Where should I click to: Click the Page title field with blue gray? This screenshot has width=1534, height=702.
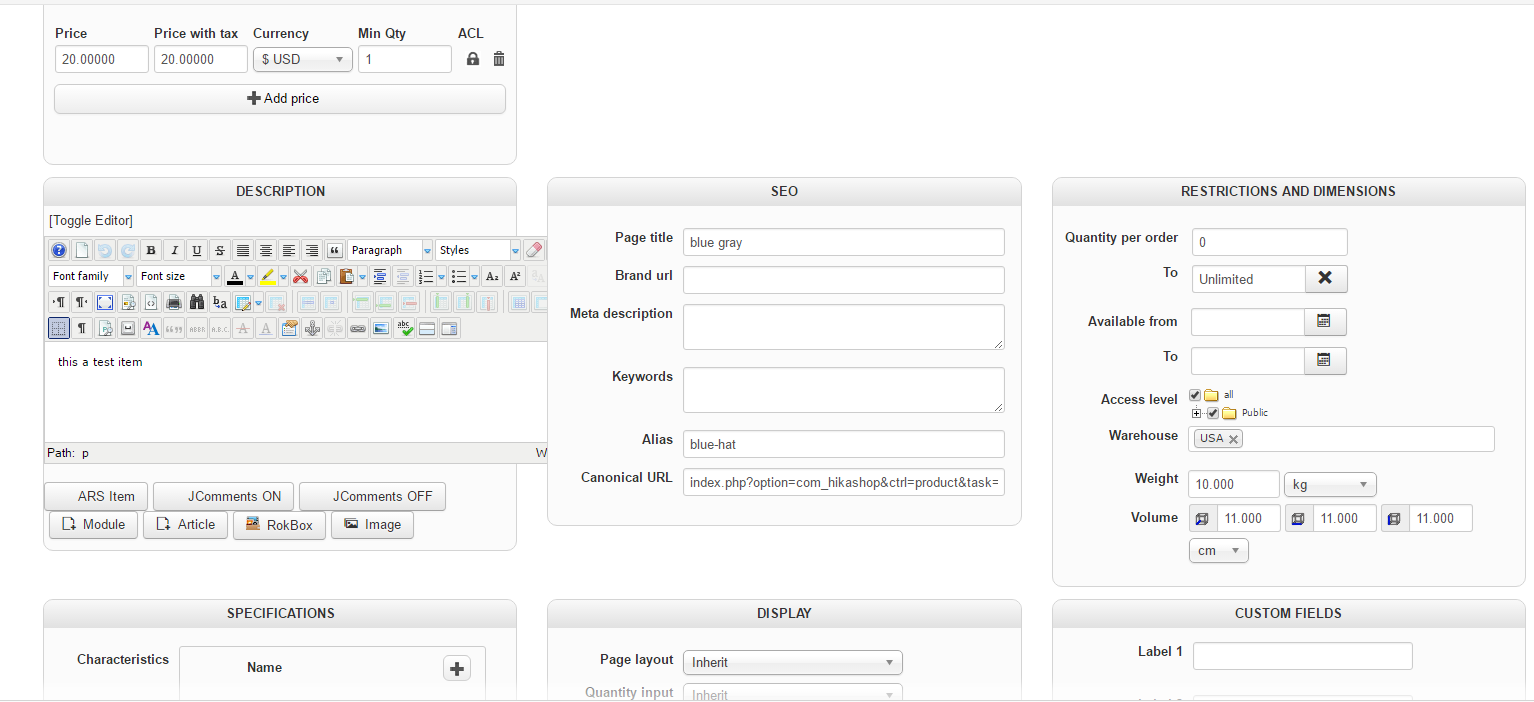(844, 242)
